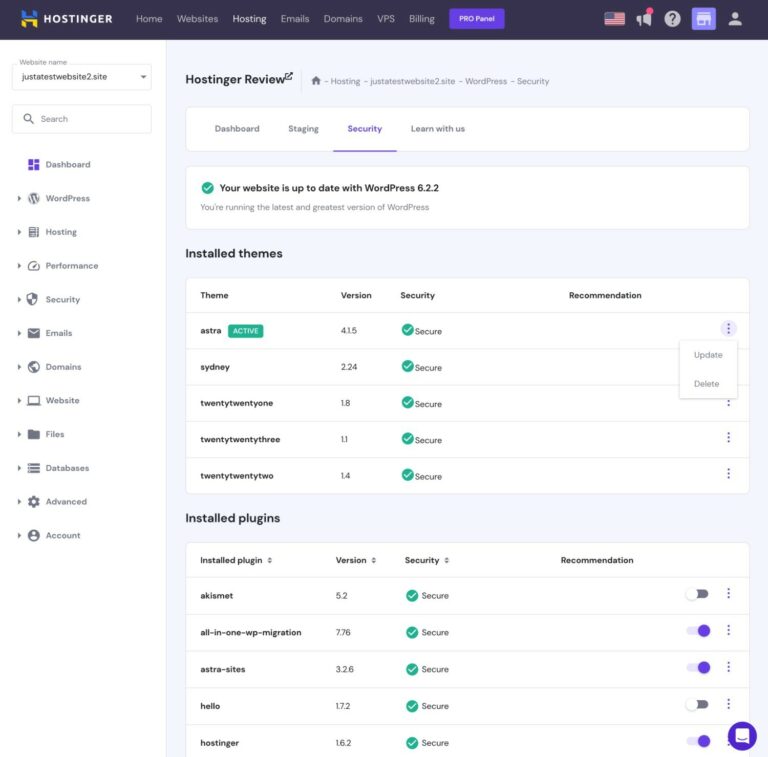Image resolution: width=768 pixels, height=757 pixels.
Task: Click the Hosting server icon in sidebar
Action: pos(33,232)
